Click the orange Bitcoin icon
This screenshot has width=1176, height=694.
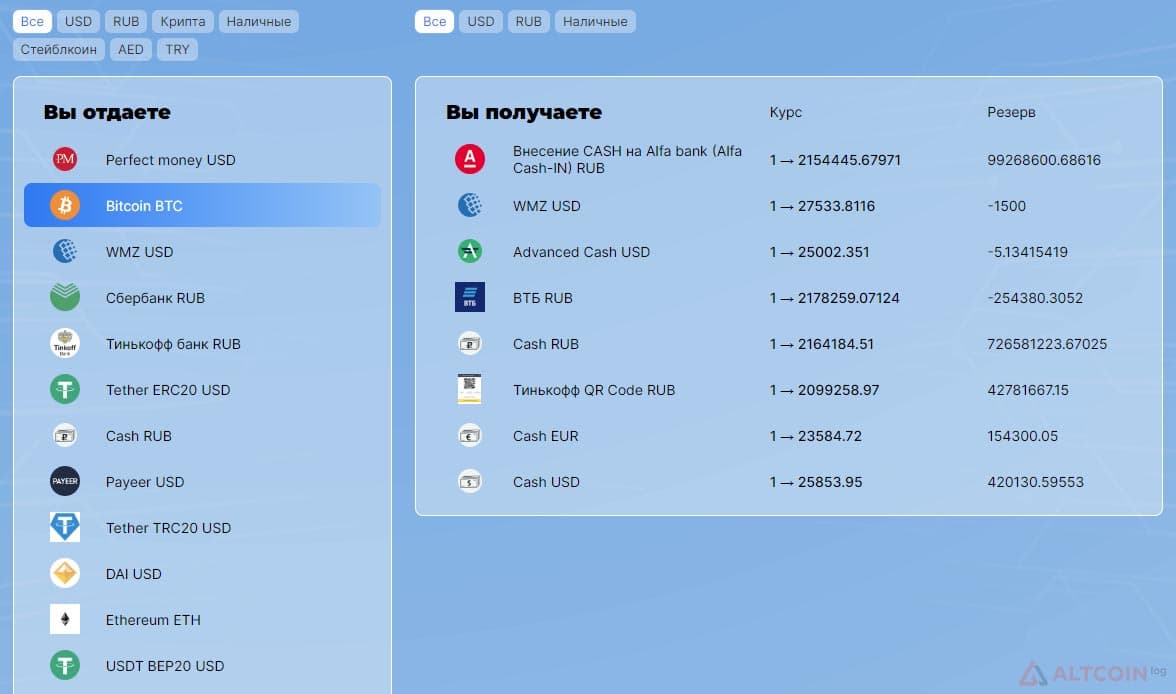tap(65, 205)
